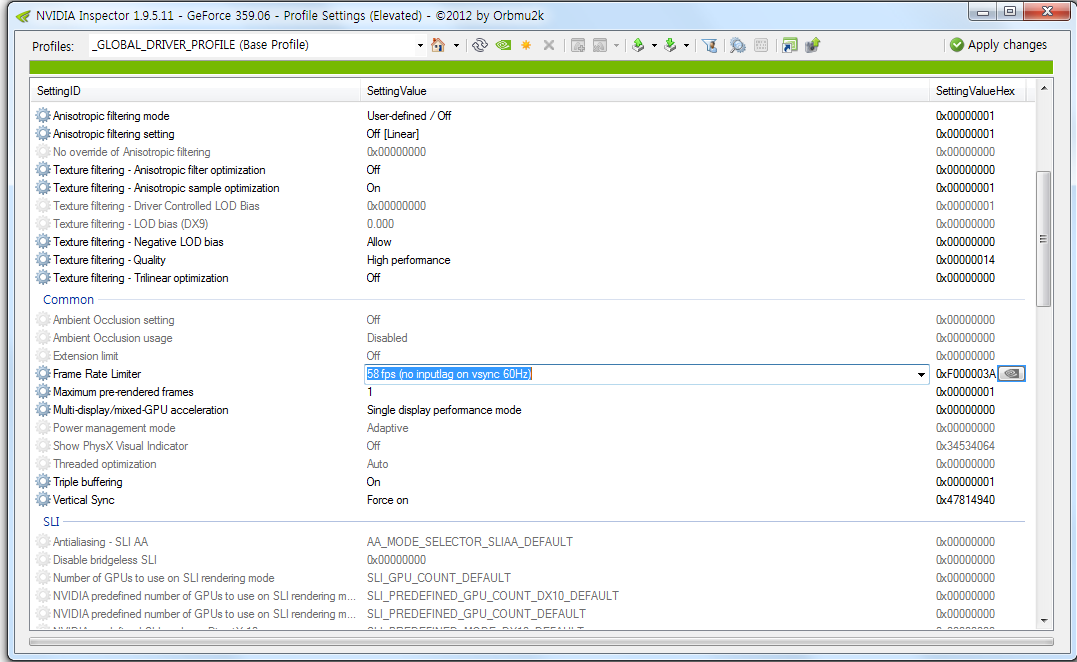Select the Extension limit row
Image resolution: width=1077 pixels, height=662 pixels.
click(x=529, y=356)
